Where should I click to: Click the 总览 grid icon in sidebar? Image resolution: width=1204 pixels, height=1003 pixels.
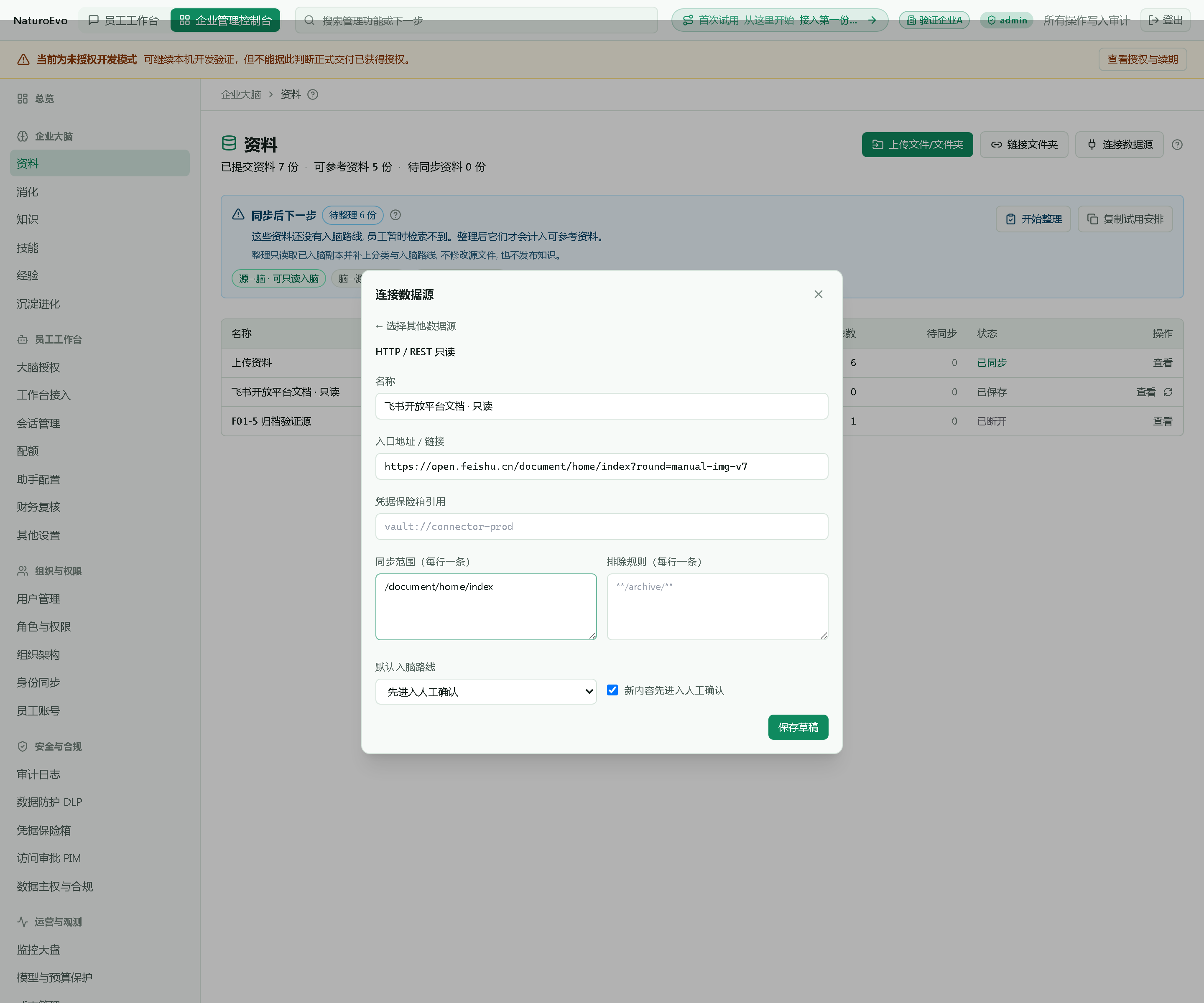(x=22, y=99)
